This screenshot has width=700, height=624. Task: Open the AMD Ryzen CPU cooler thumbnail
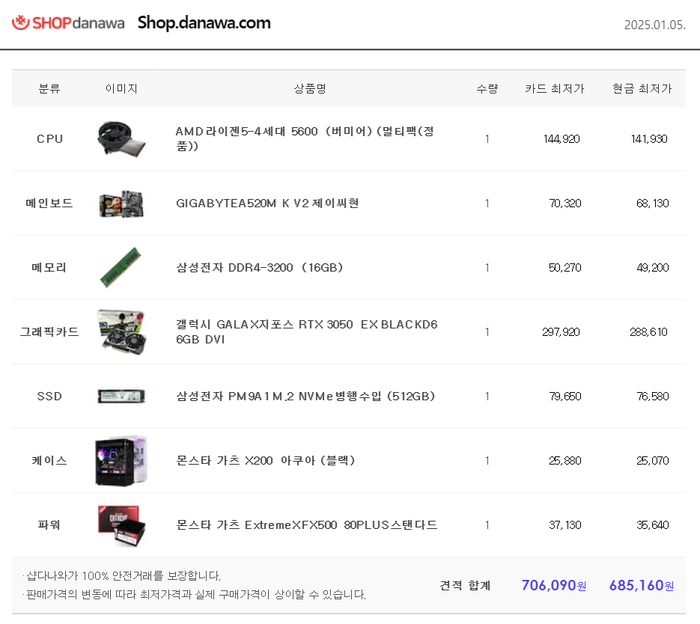121,139
